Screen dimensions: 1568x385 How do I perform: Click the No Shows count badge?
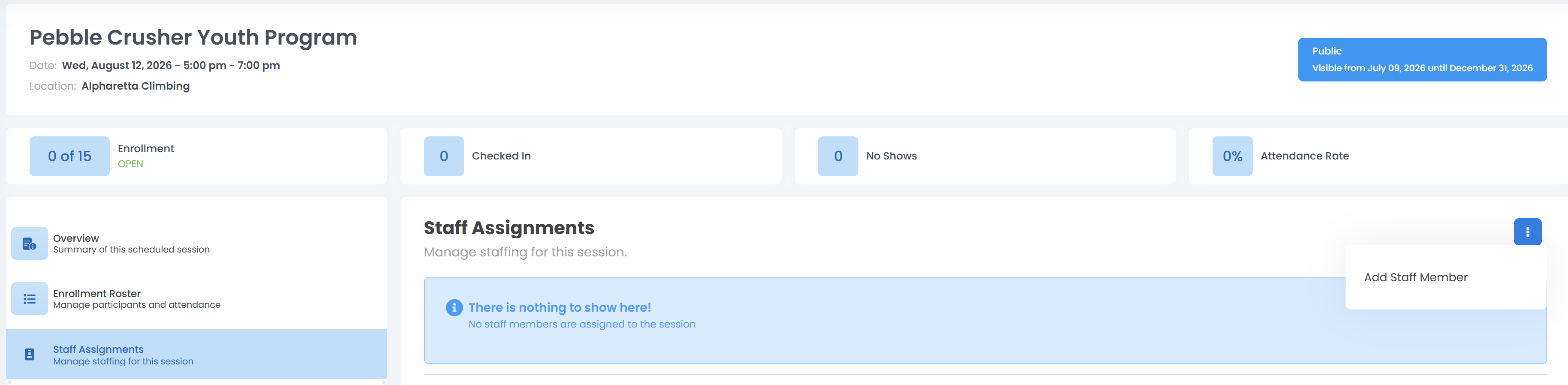tap(837, 156)
